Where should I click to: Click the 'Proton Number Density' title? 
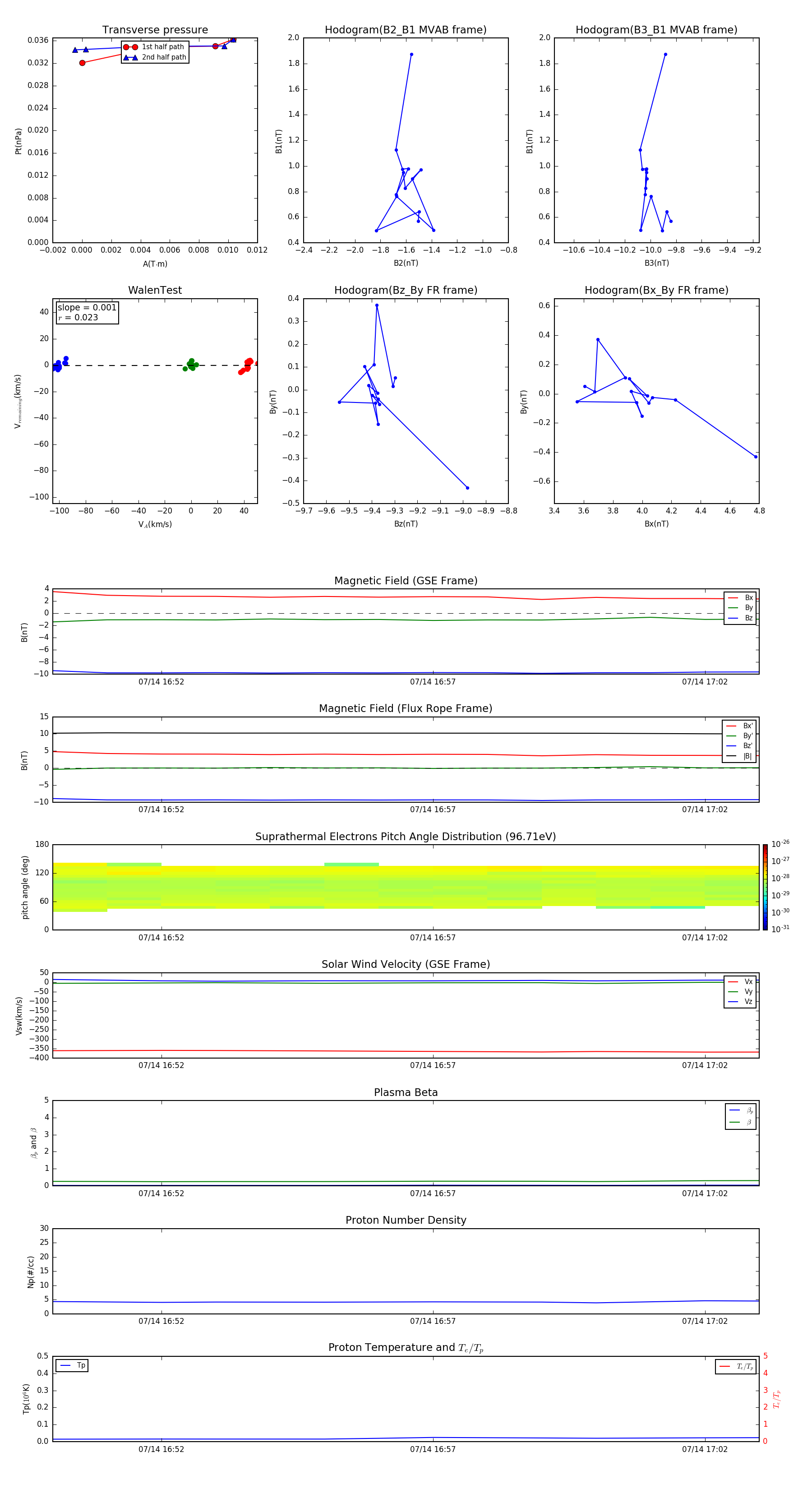[406, 1220]
